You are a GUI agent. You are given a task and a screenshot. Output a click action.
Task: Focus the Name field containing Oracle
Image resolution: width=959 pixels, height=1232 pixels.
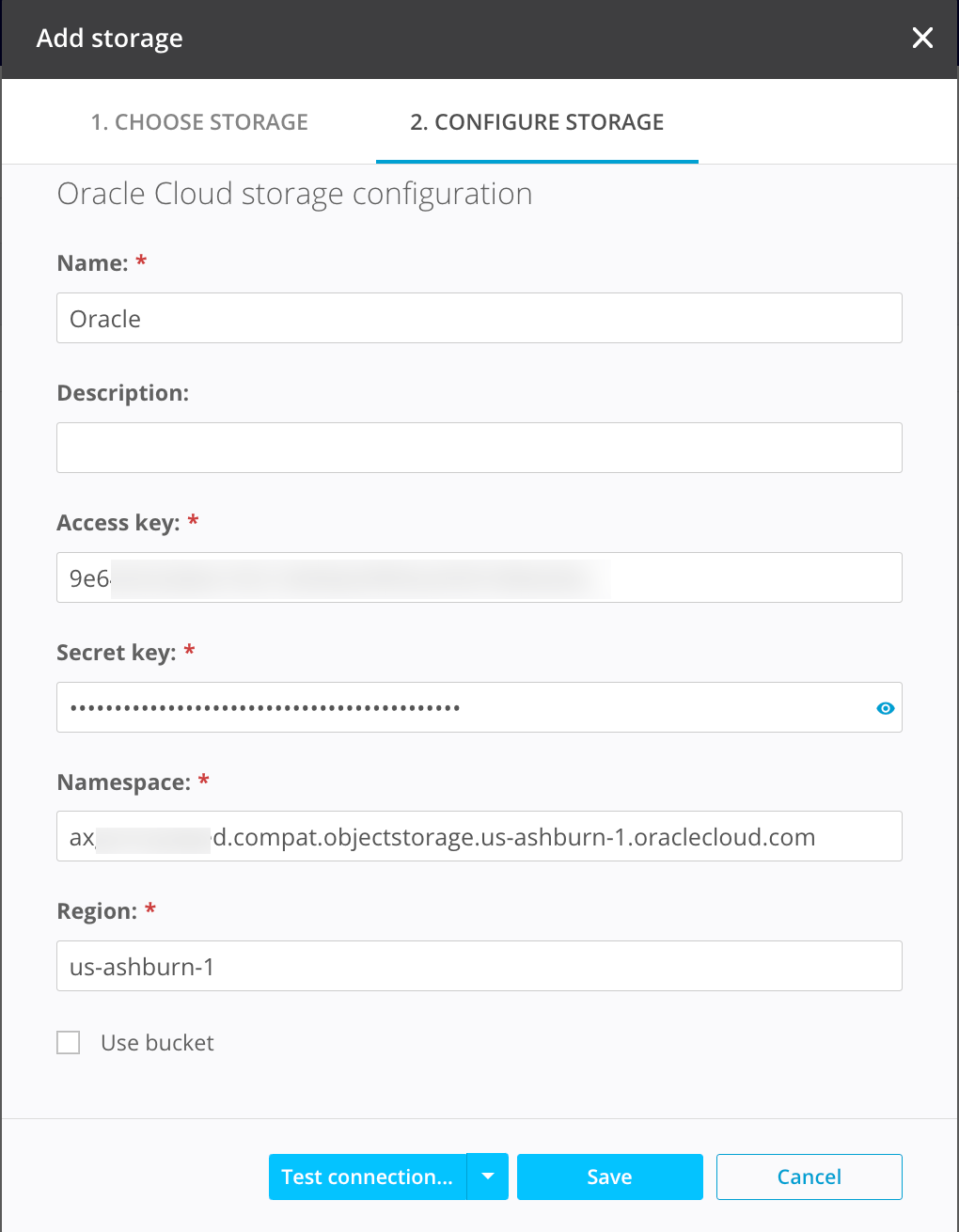point(479,318)
